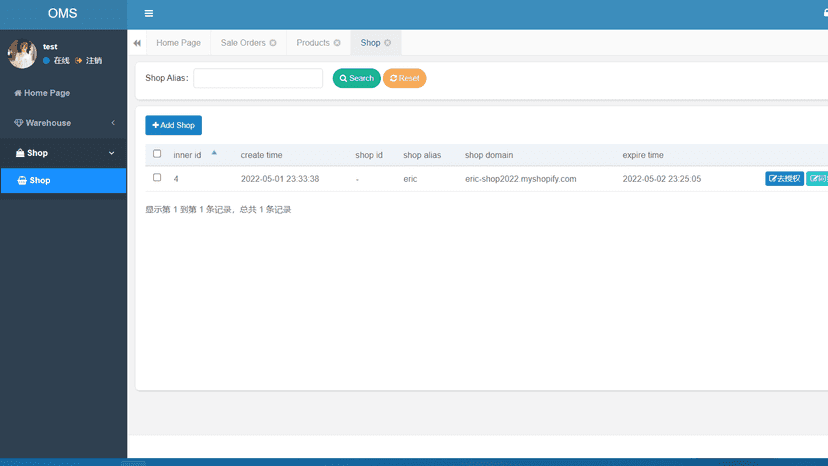Check the row for shop eric
Image resolution: width=828 pixels, height=466 pixels.
point(157,178)
